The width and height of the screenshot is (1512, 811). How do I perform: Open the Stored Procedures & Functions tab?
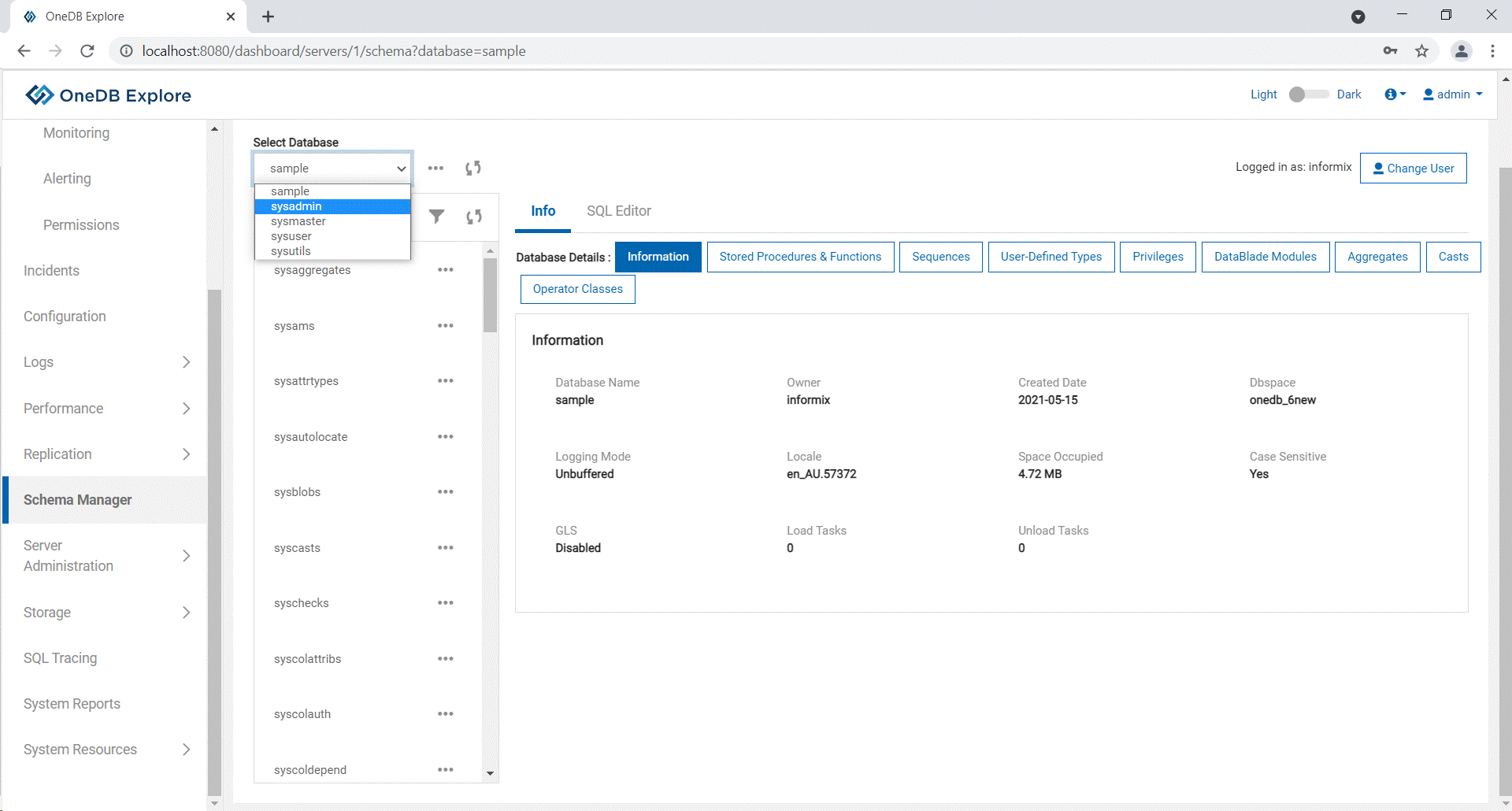800,257
